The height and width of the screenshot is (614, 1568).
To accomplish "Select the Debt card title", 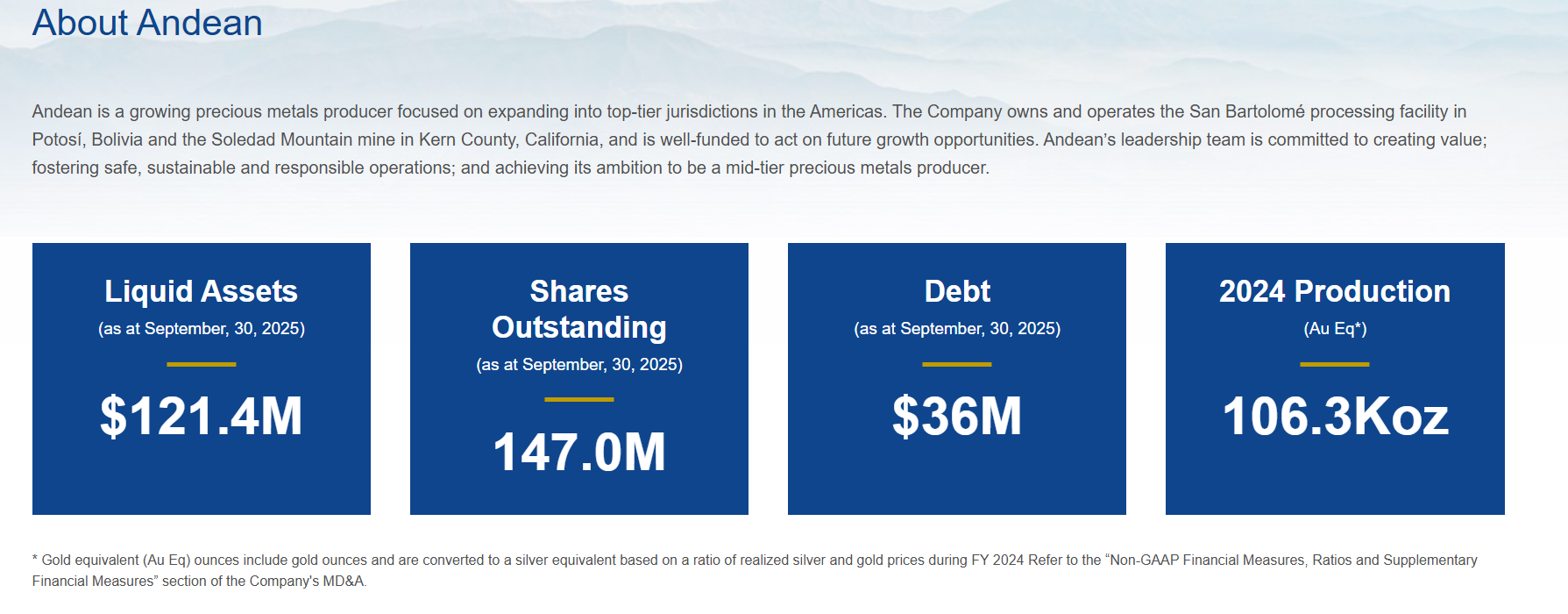I will click(x=956, y=291).
